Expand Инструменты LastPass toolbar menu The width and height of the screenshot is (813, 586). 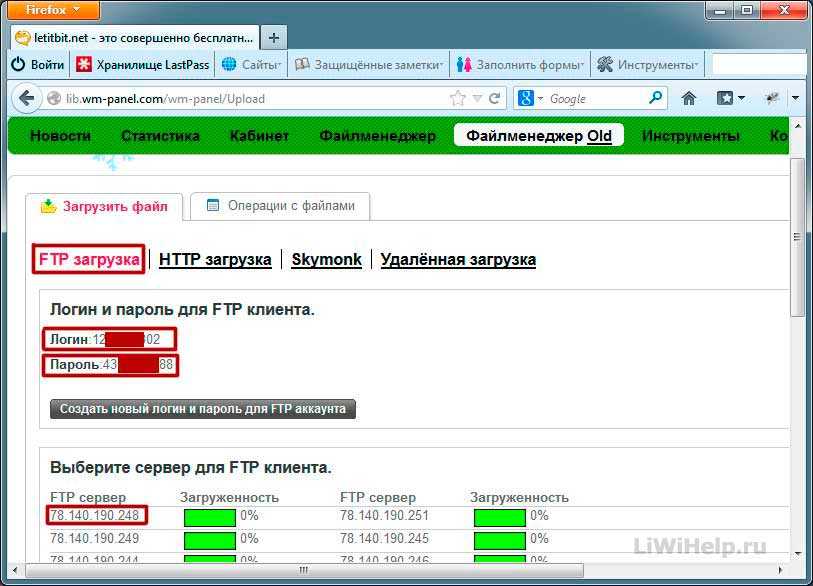click(x=647, y=65)
